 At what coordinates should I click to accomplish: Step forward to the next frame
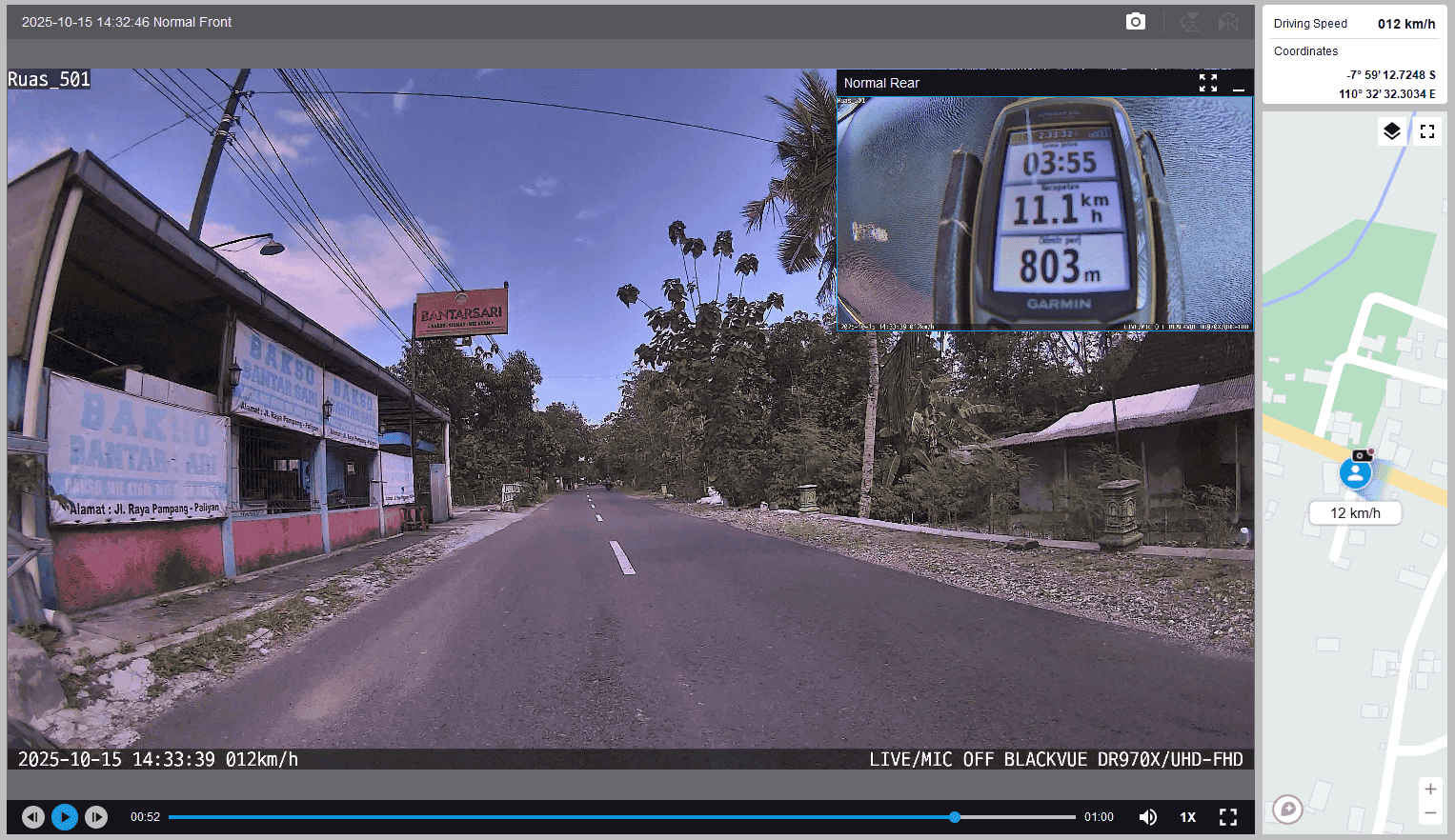[x=96, y=817]
